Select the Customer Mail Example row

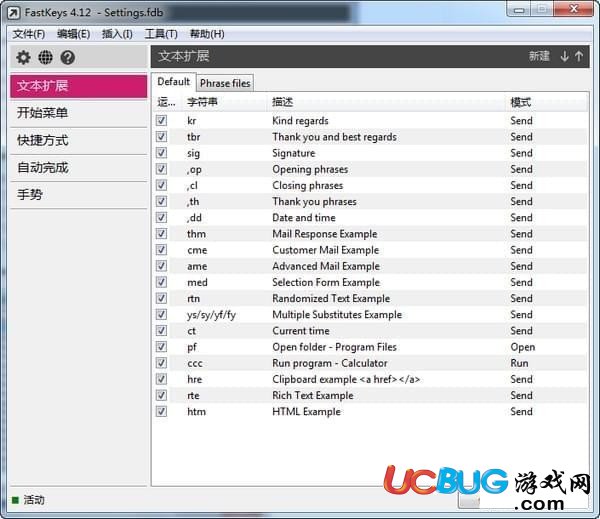coord(370,250)
